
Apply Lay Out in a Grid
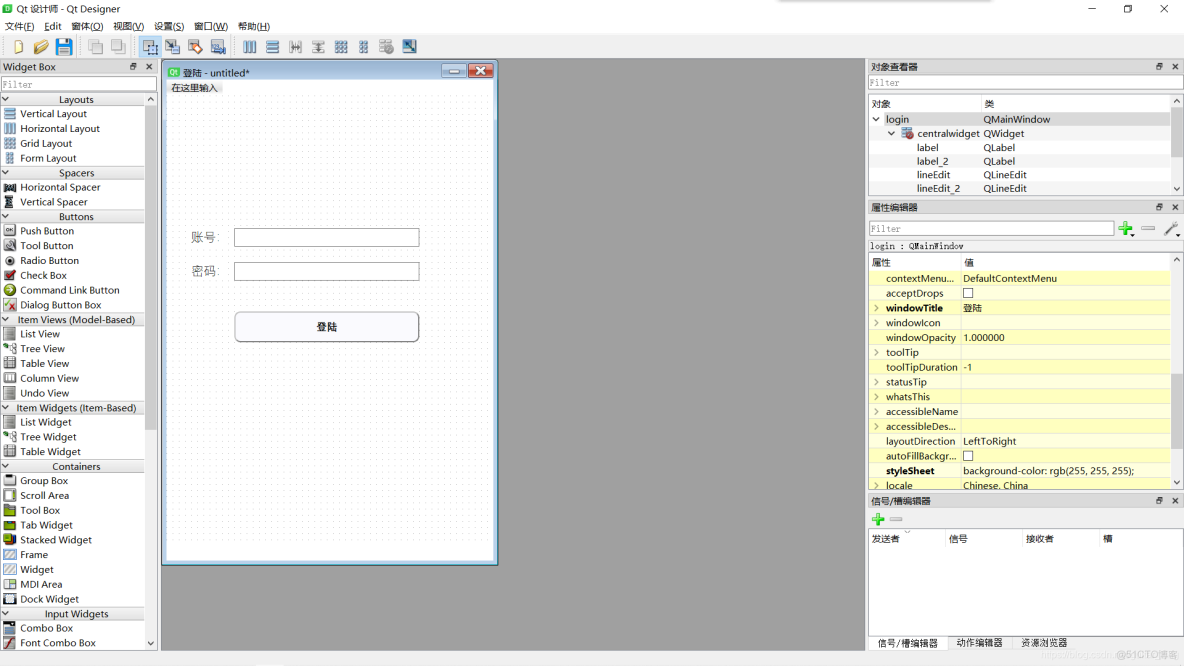340,46
